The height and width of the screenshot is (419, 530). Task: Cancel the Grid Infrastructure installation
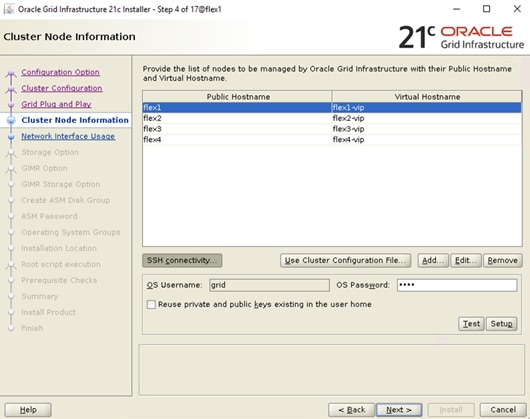click(503, 410)
